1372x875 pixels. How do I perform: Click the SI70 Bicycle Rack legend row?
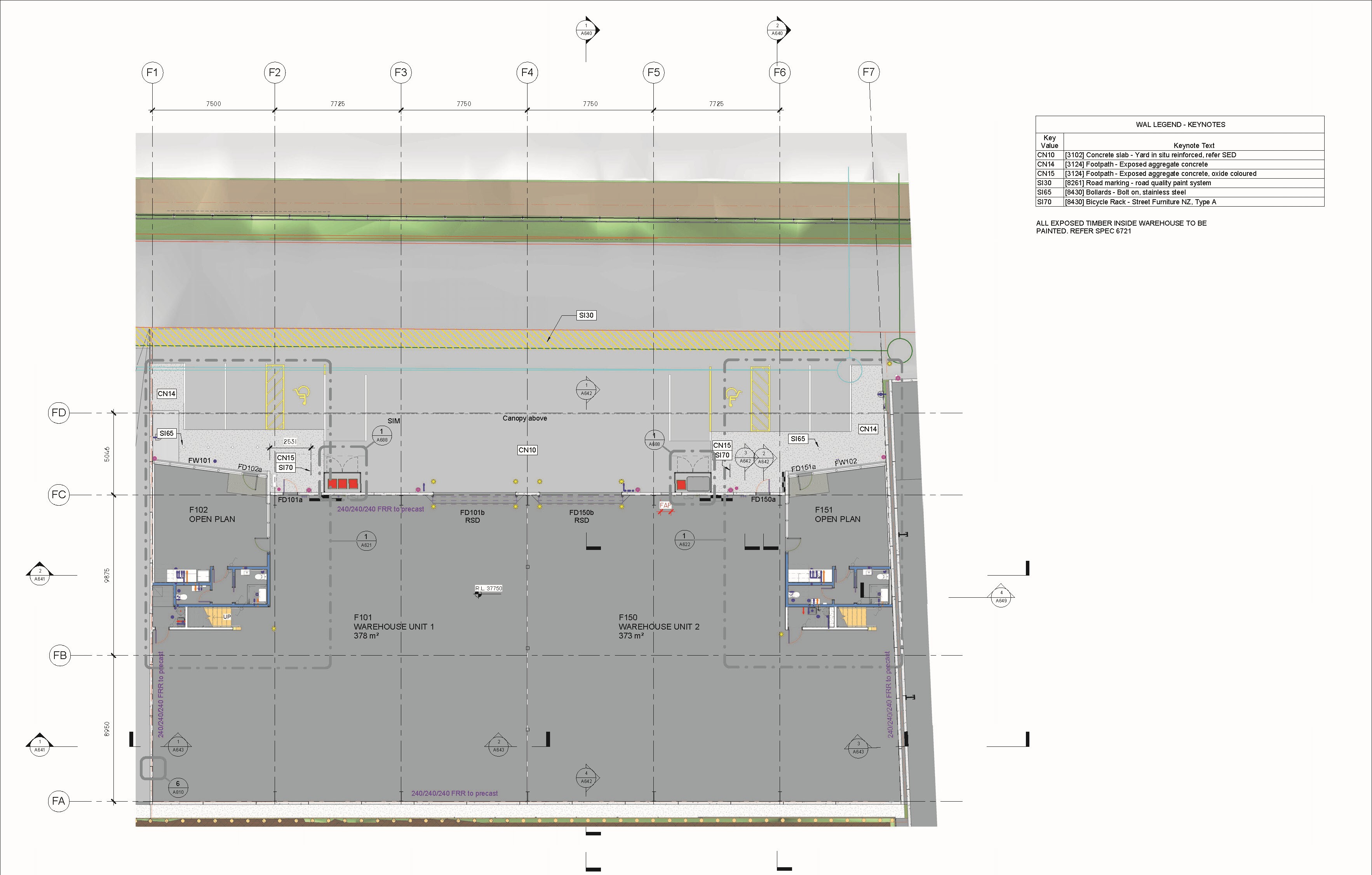coord(1180,202)
